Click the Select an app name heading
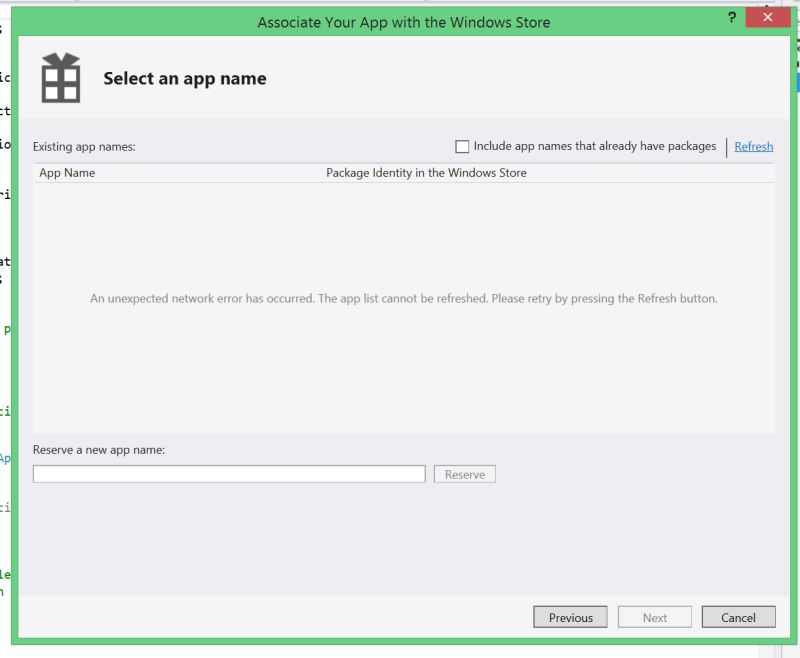The width and height of the screenshot is (800, 658). 184,77
